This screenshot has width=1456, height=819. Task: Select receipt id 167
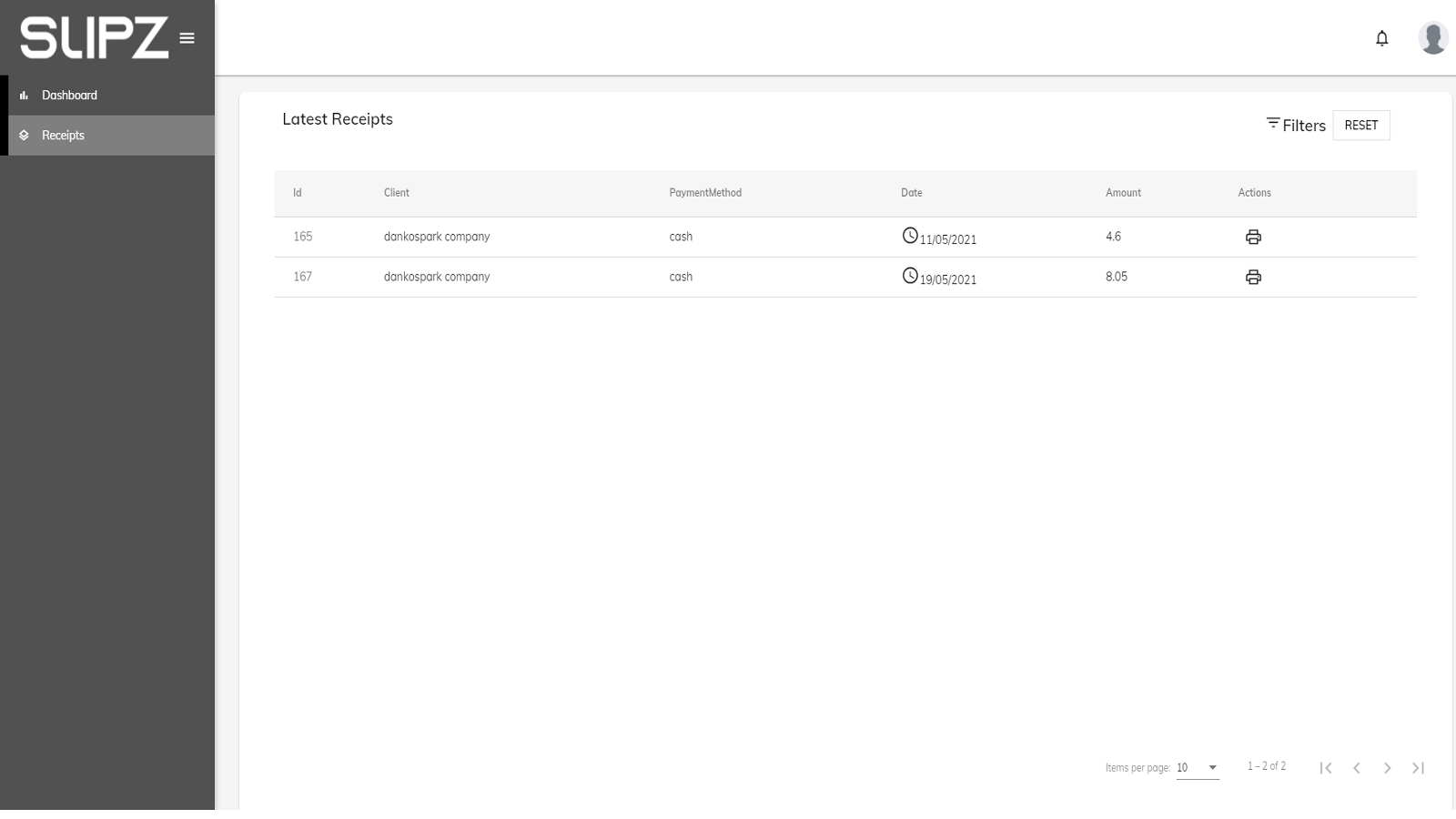(x=303, y=277)
